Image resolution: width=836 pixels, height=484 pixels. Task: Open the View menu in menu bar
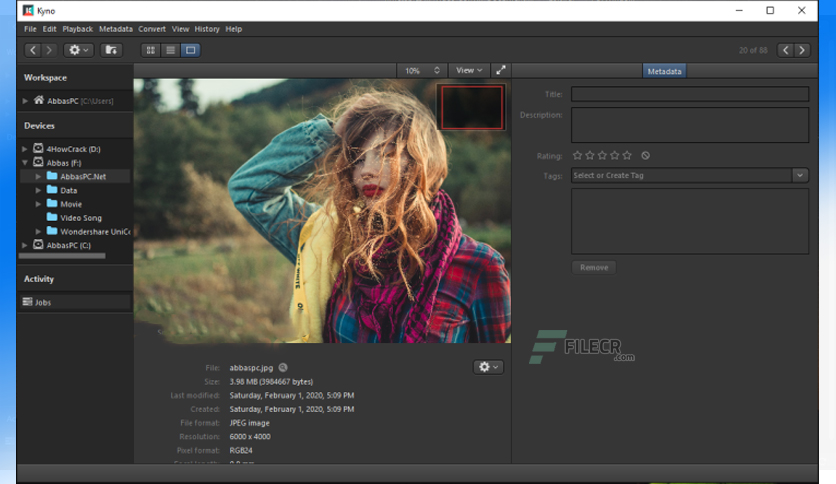point(180,29)
